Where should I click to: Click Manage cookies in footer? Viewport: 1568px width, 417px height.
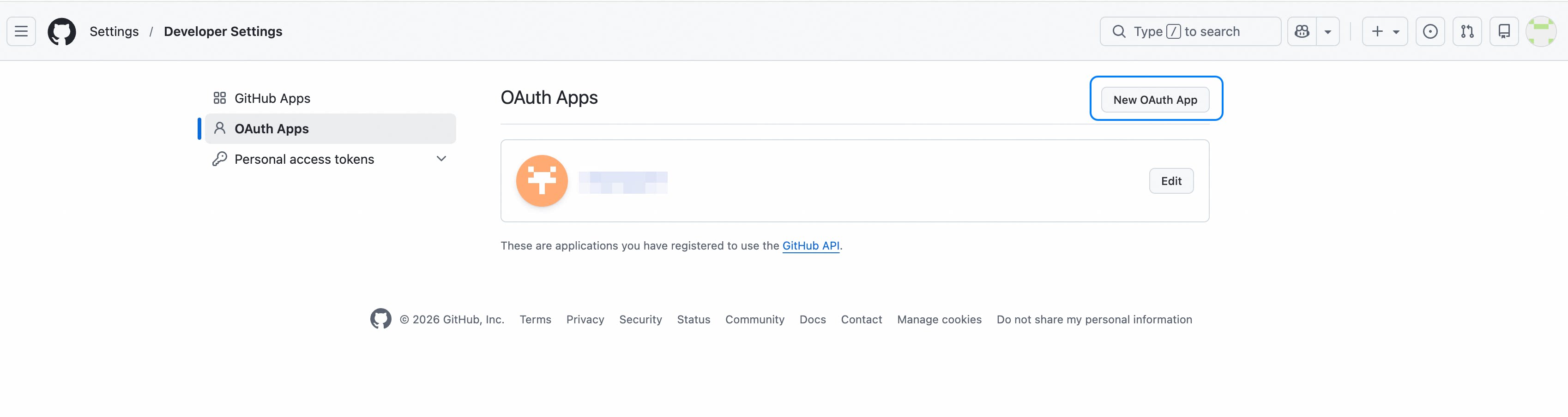(939, 319)
